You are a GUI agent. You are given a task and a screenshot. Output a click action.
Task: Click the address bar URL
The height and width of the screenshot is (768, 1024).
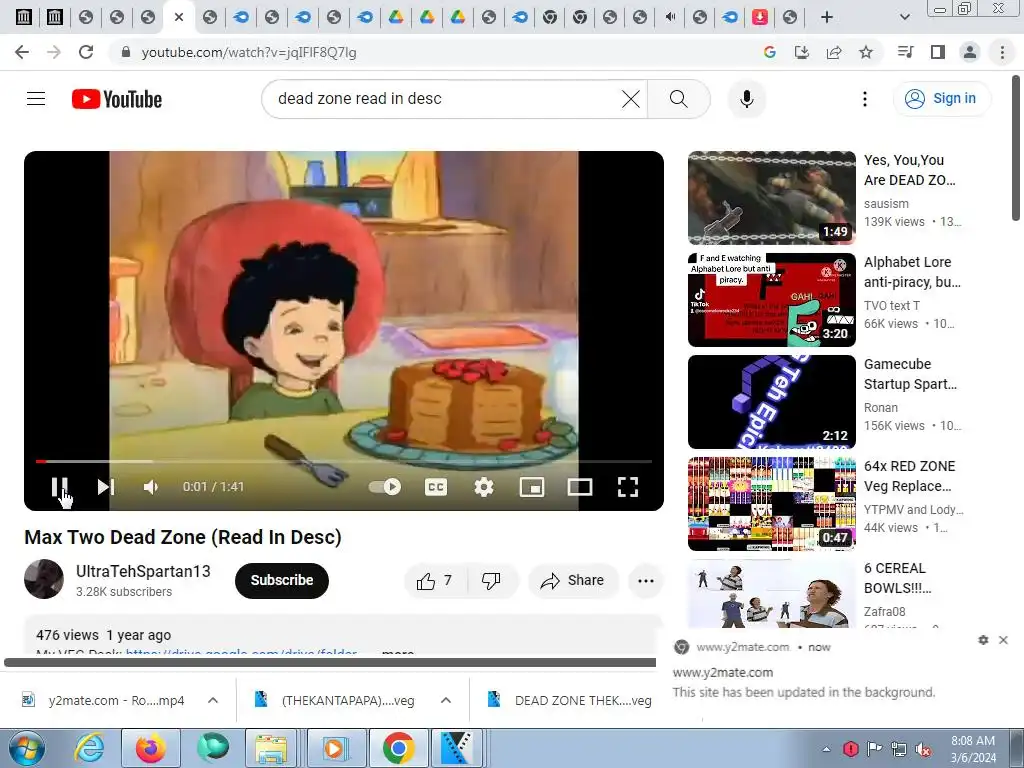tap(249, 52)
